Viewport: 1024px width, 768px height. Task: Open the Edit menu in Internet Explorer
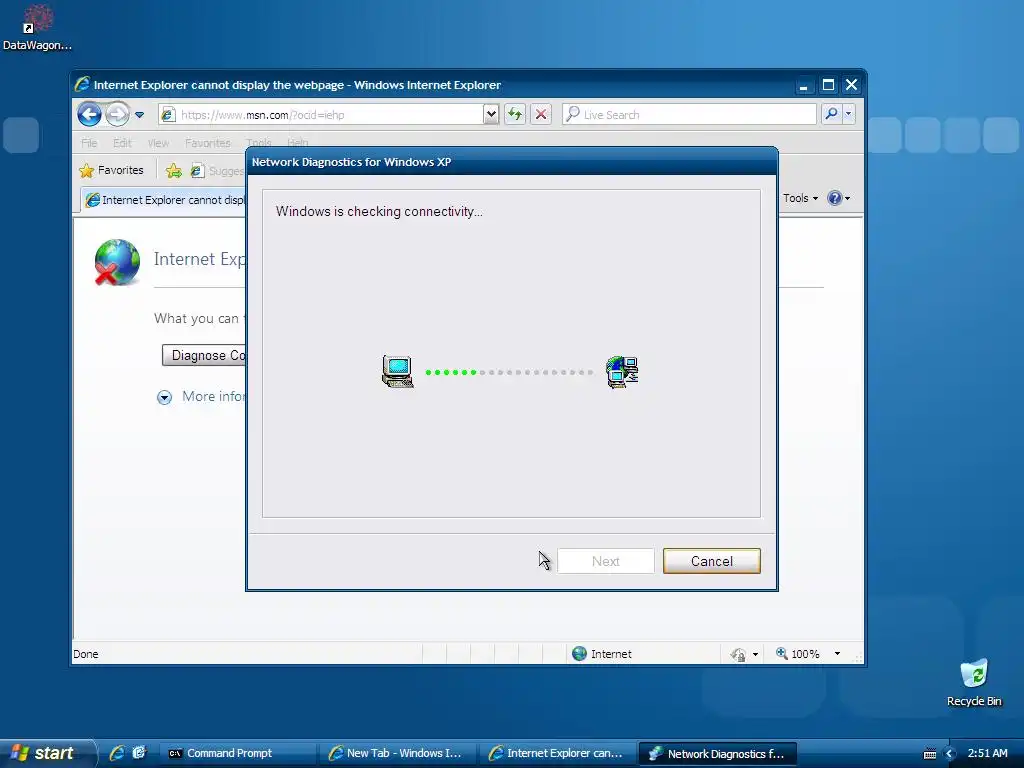[x=122, y=142]
